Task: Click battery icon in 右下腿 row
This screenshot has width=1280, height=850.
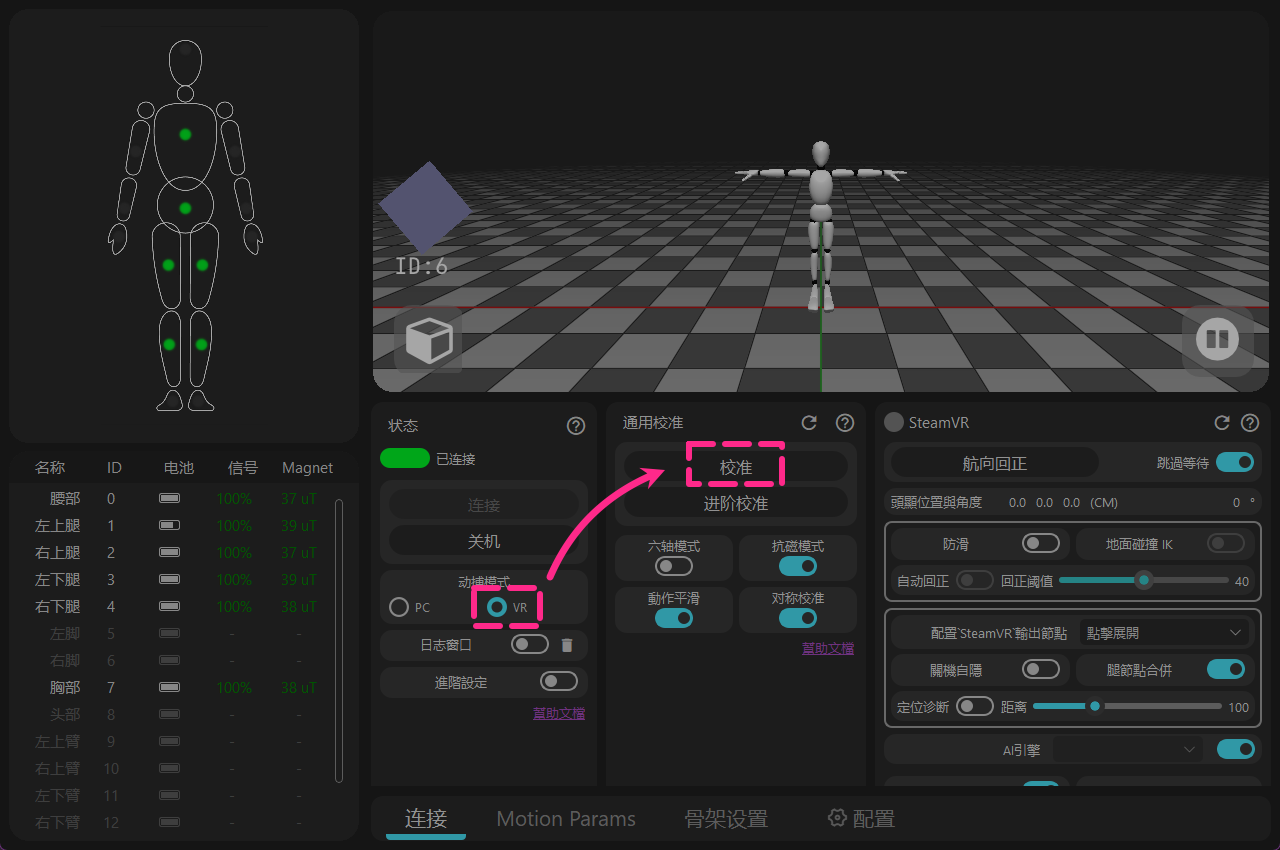Action: pyautogui.click(x=170, y=606)
